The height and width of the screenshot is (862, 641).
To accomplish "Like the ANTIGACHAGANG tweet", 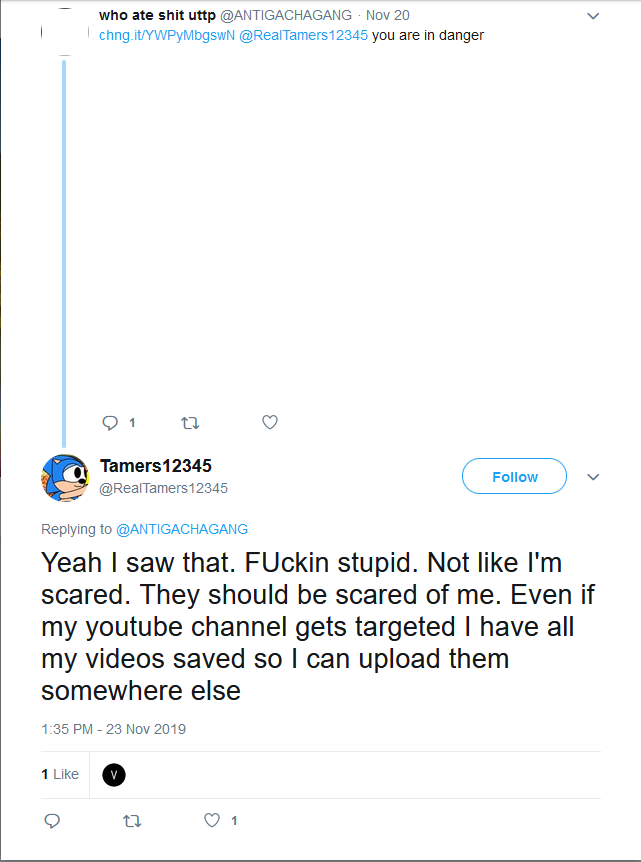I will pyautogui.click(x=269, y=423).
